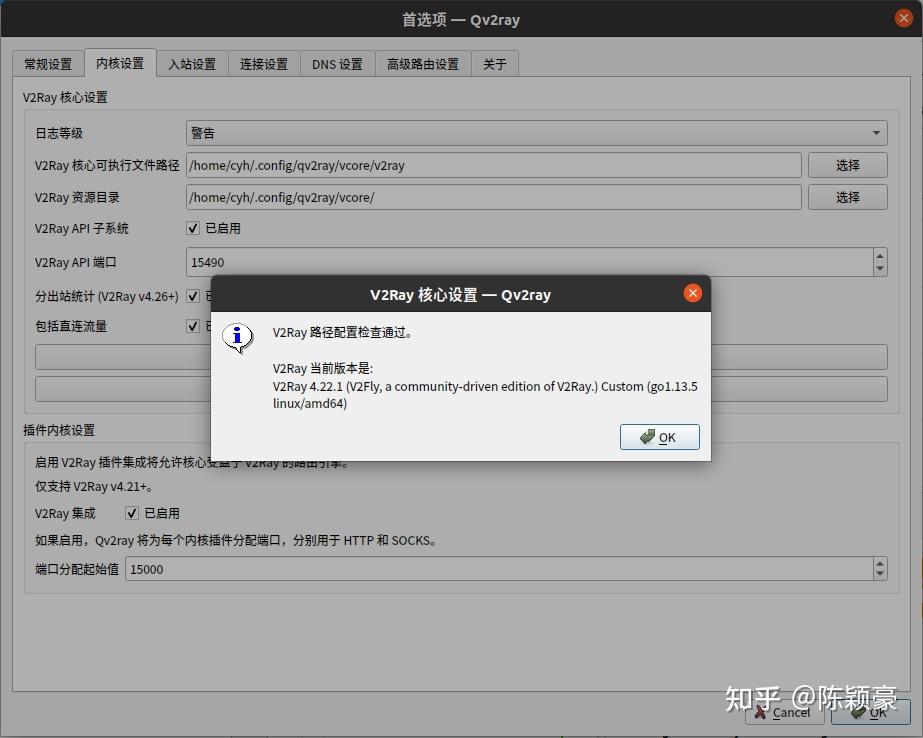
Task: Increment the V2Ray API 端口 value
Action: pyautogui.click(x=878, y=256)
